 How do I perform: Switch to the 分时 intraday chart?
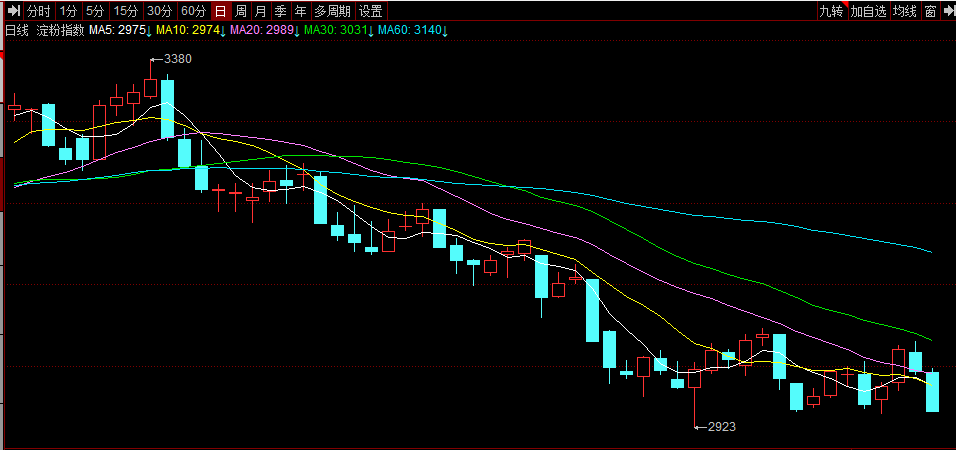tap(39, 10)
